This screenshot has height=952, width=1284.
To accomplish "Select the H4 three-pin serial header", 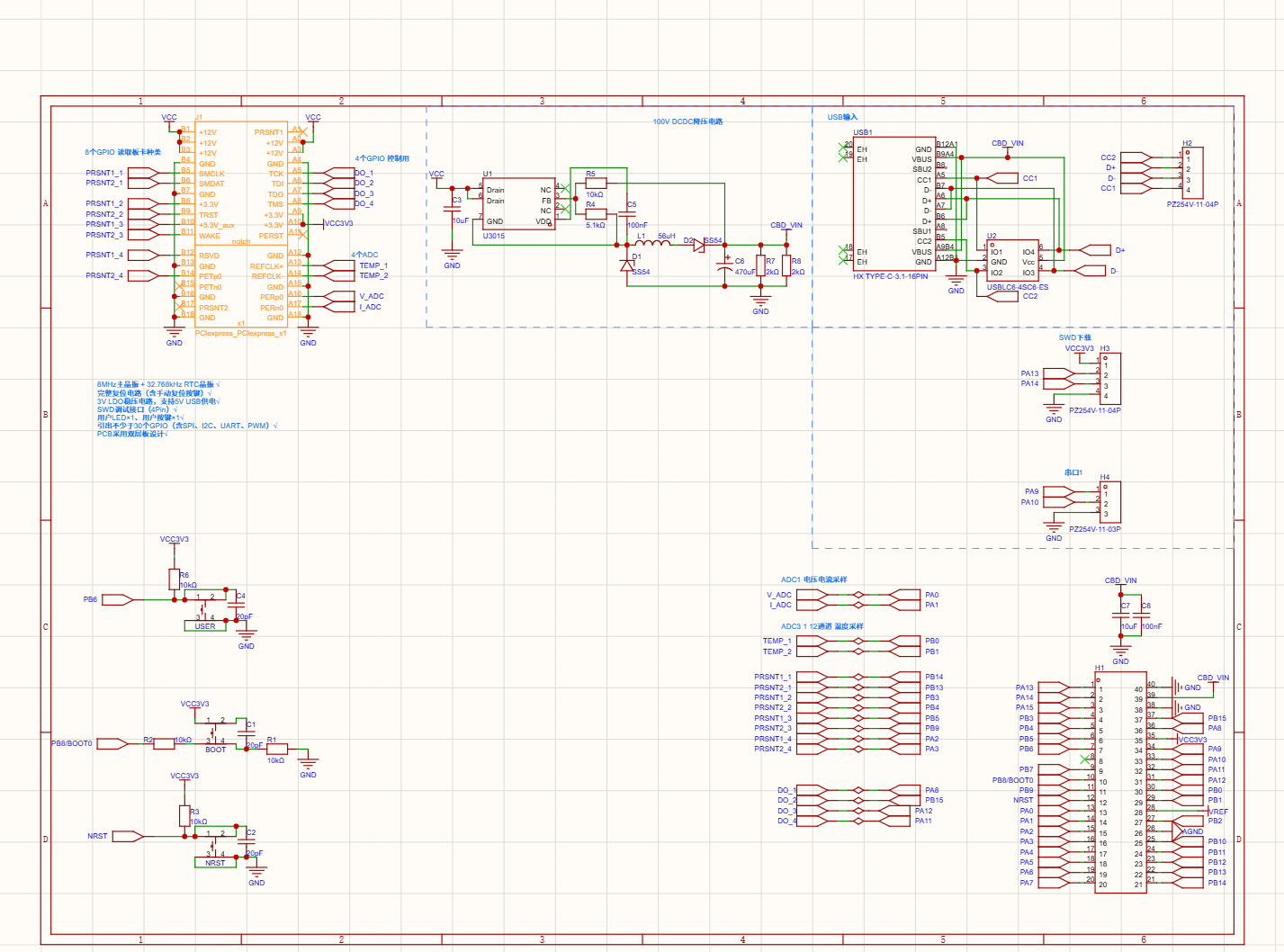I will (x=1110, y=502).
